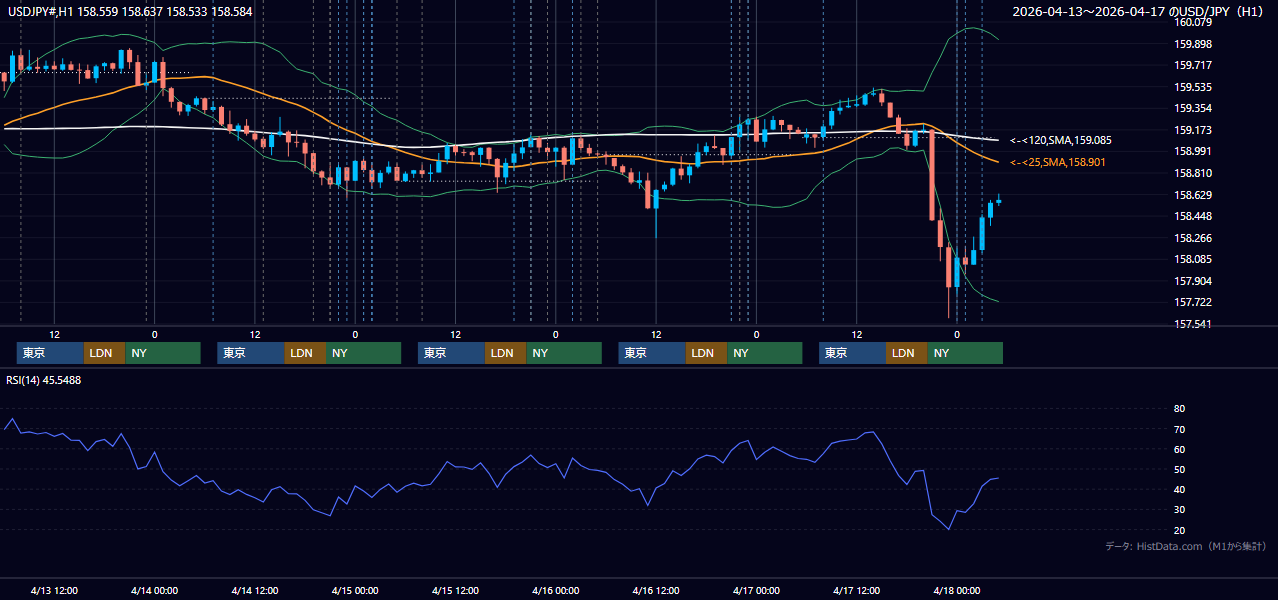Click the 157.541 price axis label
The height and width of the screenshot is (600, 1278).
(x=1194, y=324)
